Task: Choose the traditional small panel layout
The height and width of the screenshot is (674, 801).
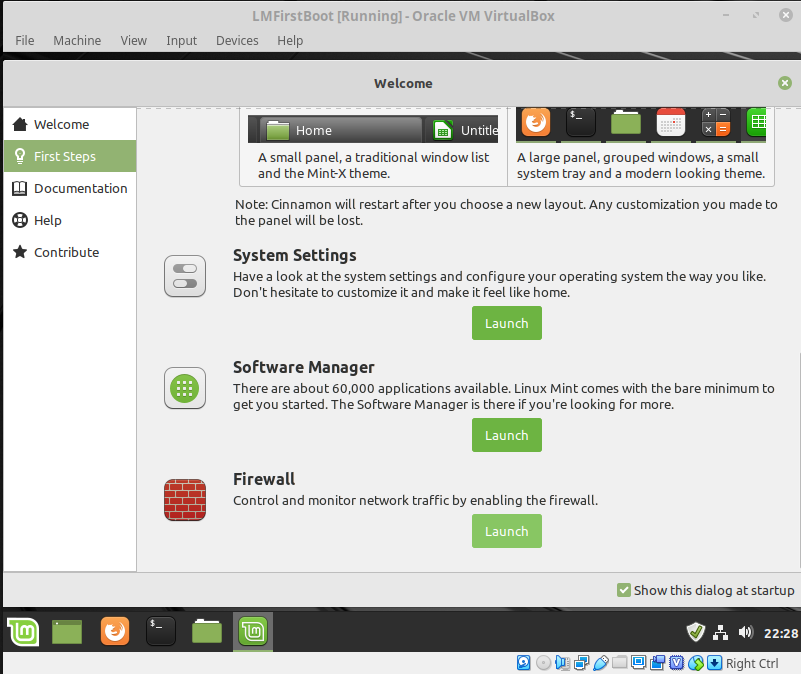Action: tap(373, 146)
